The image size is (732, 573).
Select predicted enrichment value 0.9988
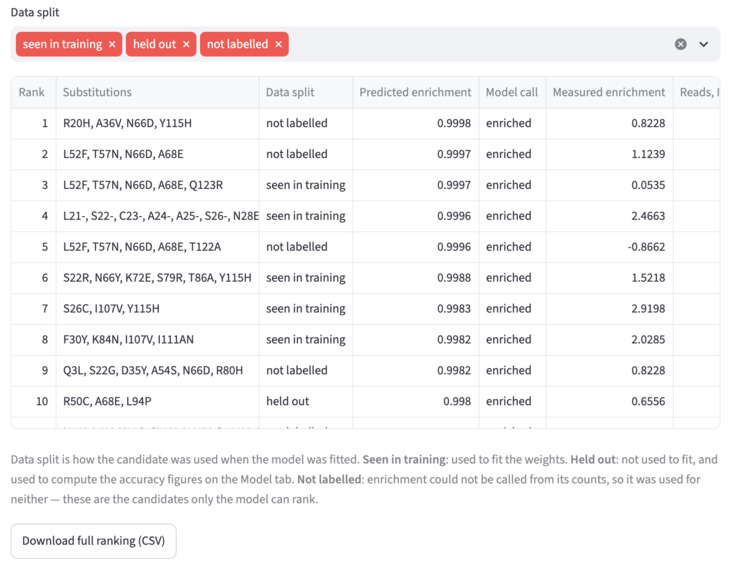point(415,277)
